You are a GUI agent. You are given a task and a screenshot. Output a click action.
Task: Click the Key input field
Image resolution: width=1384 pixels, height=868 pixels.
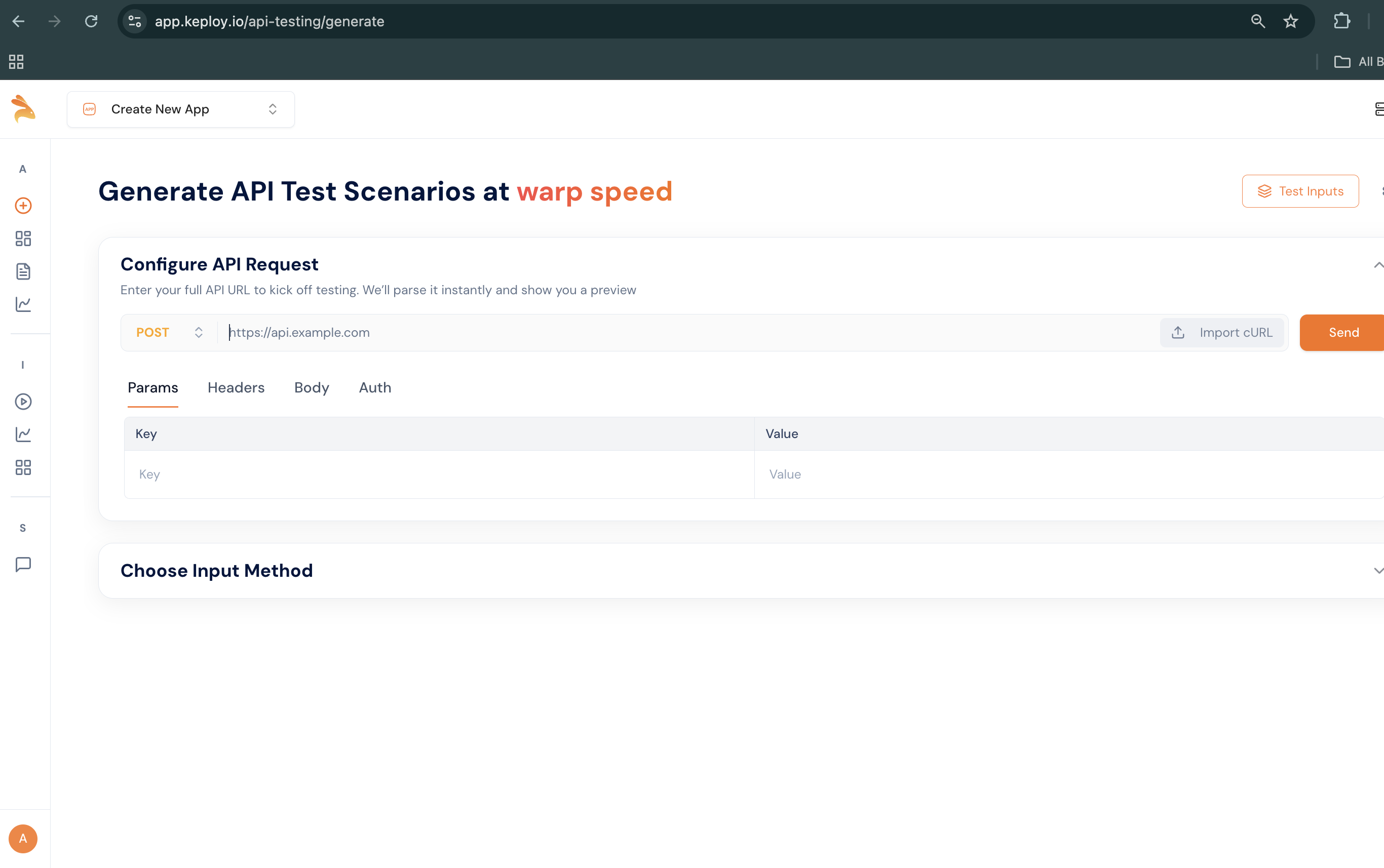coord(344,474)
